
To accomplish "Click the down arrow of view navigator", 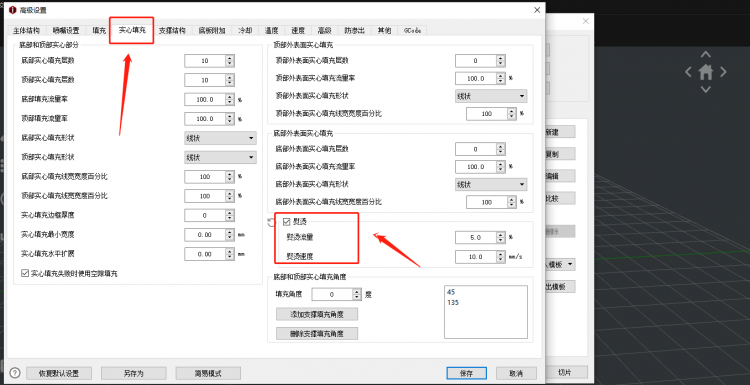I will [706, 89].
